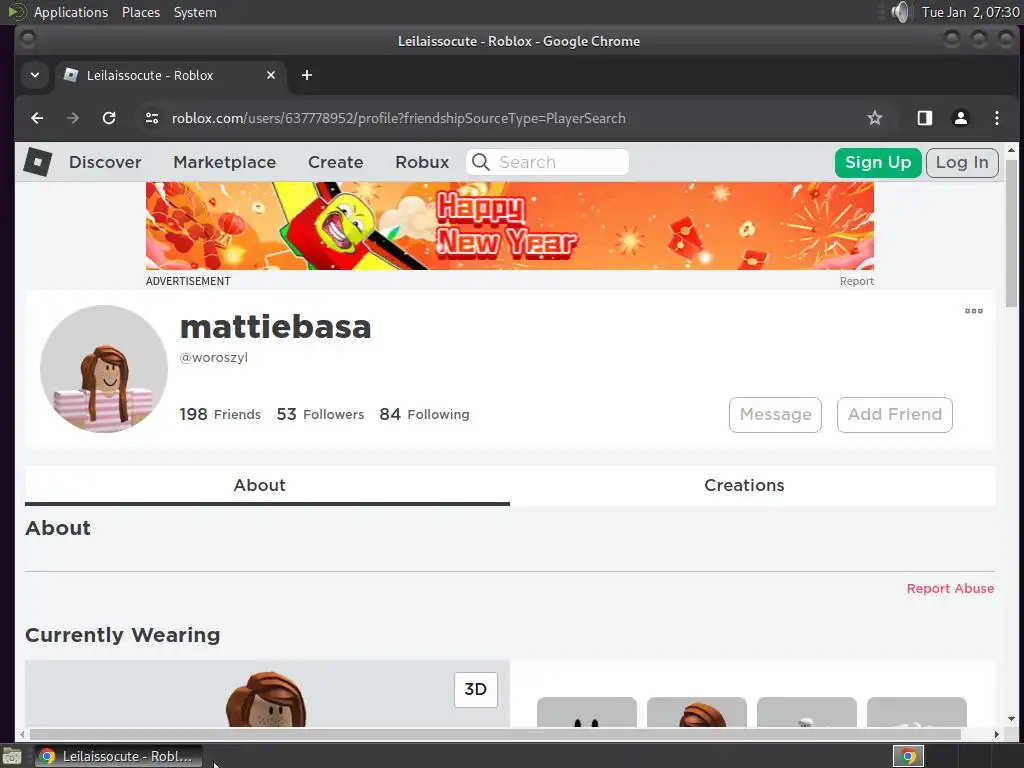Go back with the browser back arrow
Screen dimensions: 1024x768
(37, 118)
